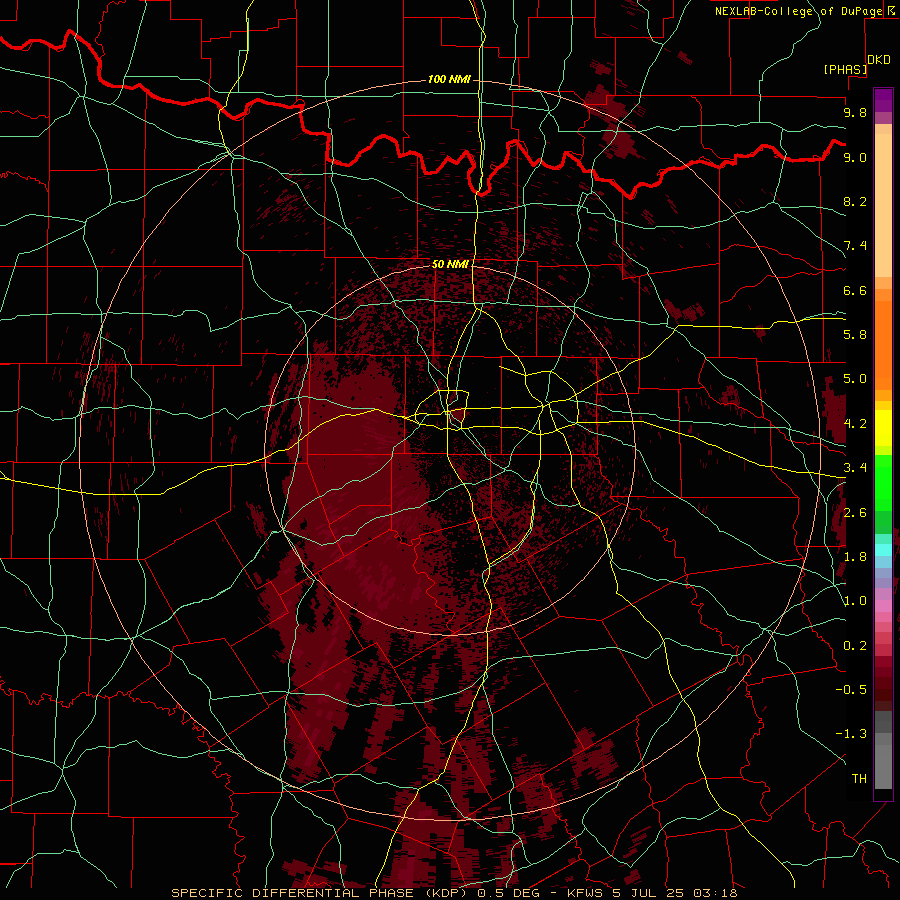Click the 9.0 color scale value

point(855,157)
